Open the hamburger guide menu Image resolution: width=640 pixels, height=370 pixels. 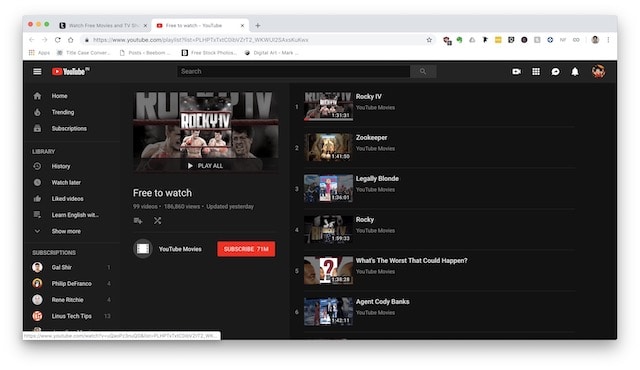[x=37, y=71]
